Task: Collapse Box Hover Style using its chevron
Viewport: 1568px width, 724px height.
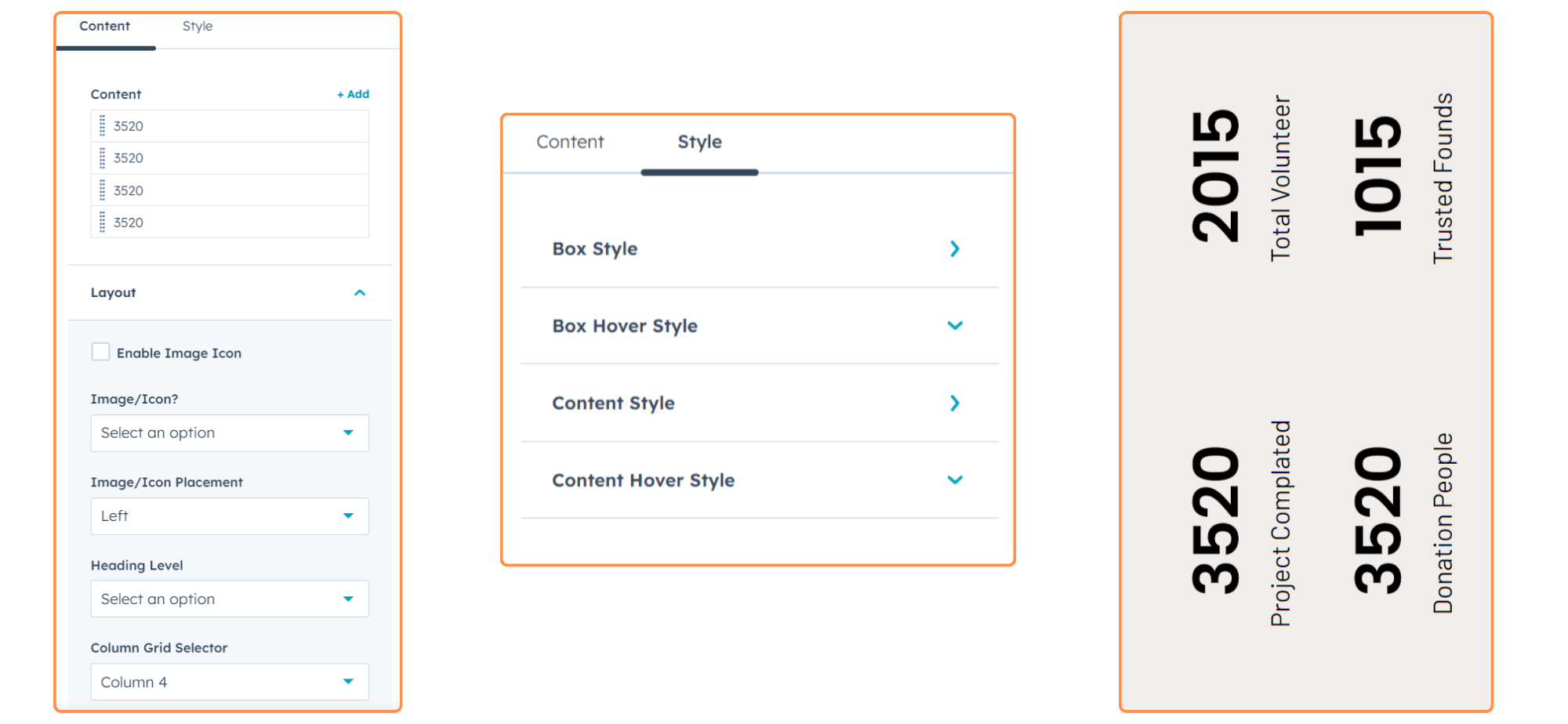Action: [954, 326]
